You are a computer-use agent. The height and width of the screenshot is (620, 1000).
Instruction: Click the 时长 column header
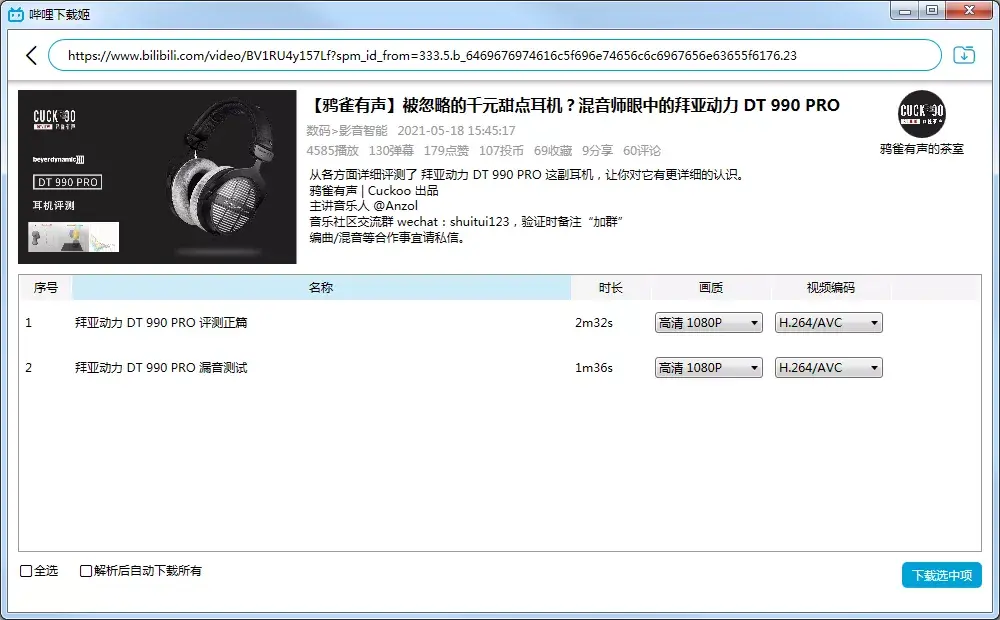(x=611, y=288)
